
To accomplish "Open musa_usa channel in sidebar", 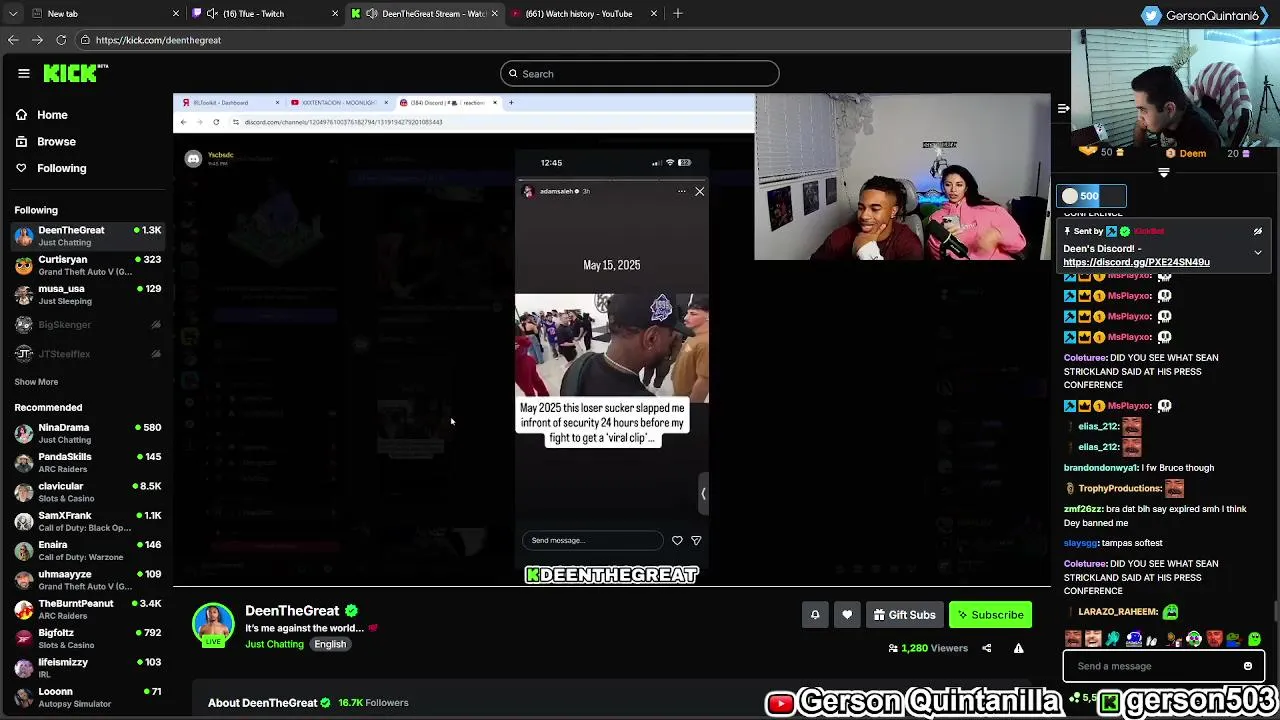I will tap(88, 294).
